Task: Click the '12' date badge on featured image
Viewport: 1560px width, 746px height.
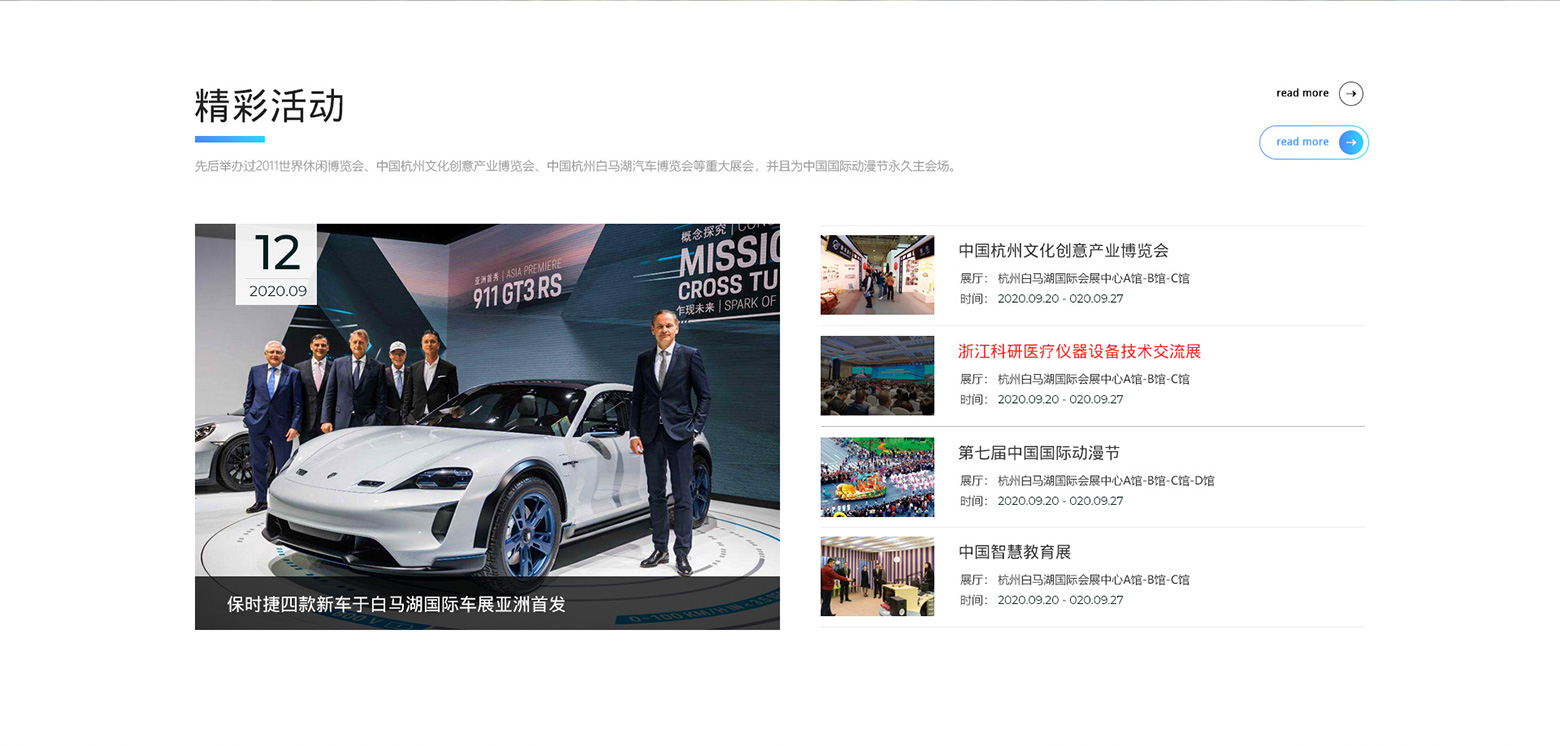Action: coord(276,264)
